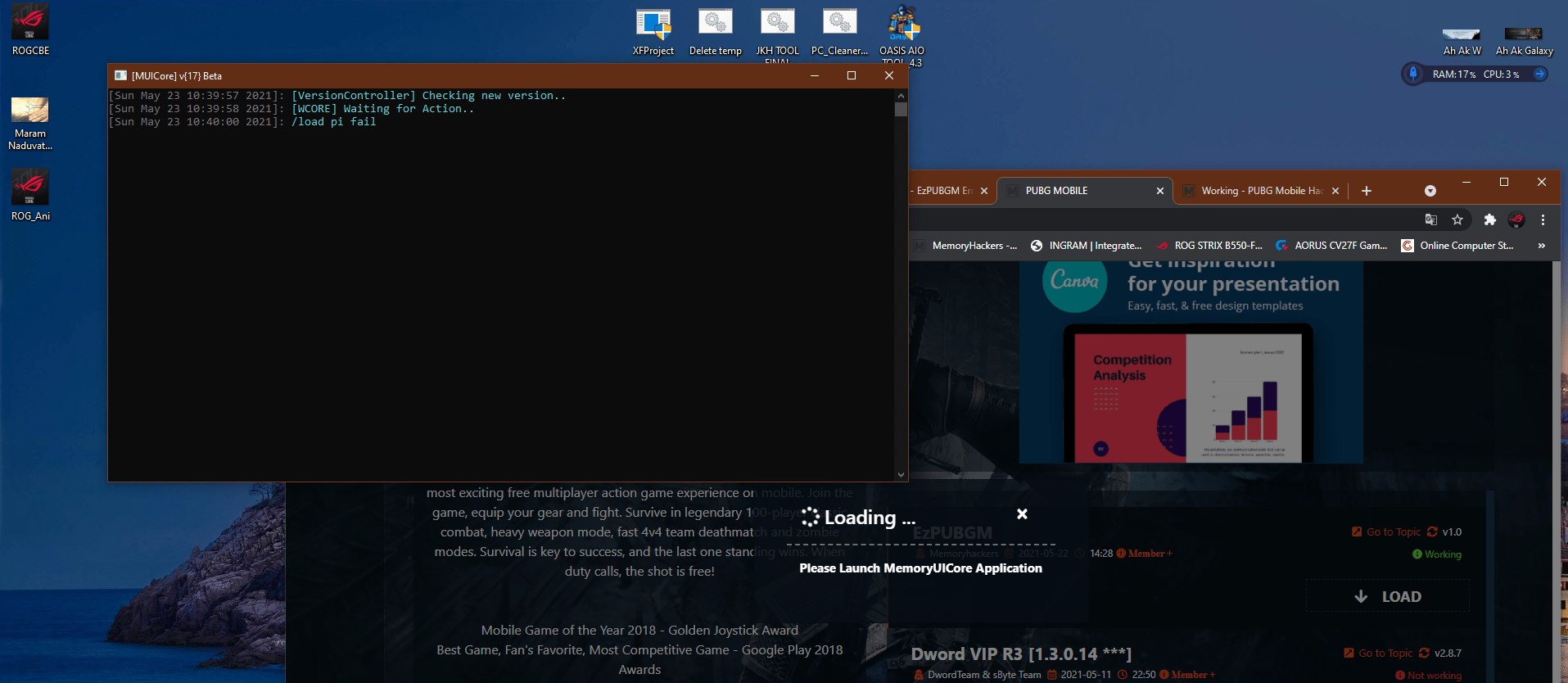Open a new browser tab

[1367, 191]
